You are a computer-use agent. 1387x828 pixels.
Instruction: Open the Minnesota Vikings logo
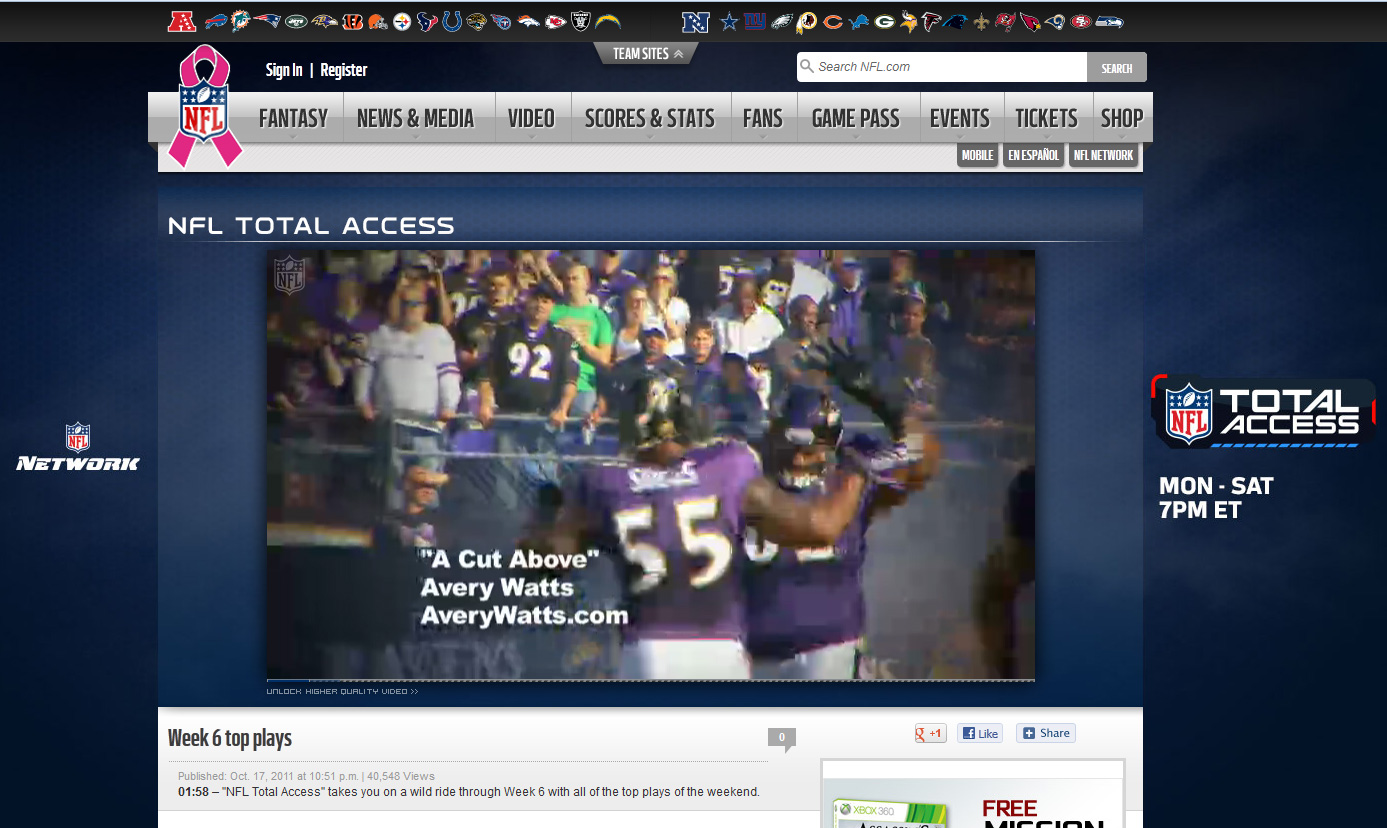(x=908, y=21)
